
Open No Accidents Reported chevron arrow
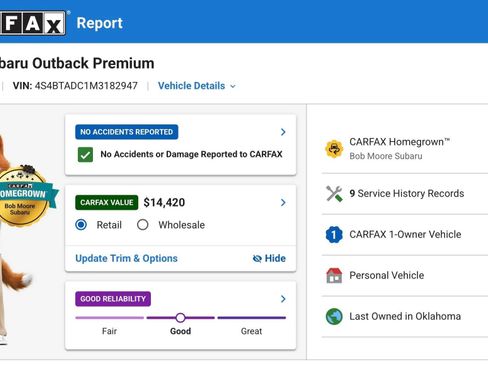tap(283, 132)
